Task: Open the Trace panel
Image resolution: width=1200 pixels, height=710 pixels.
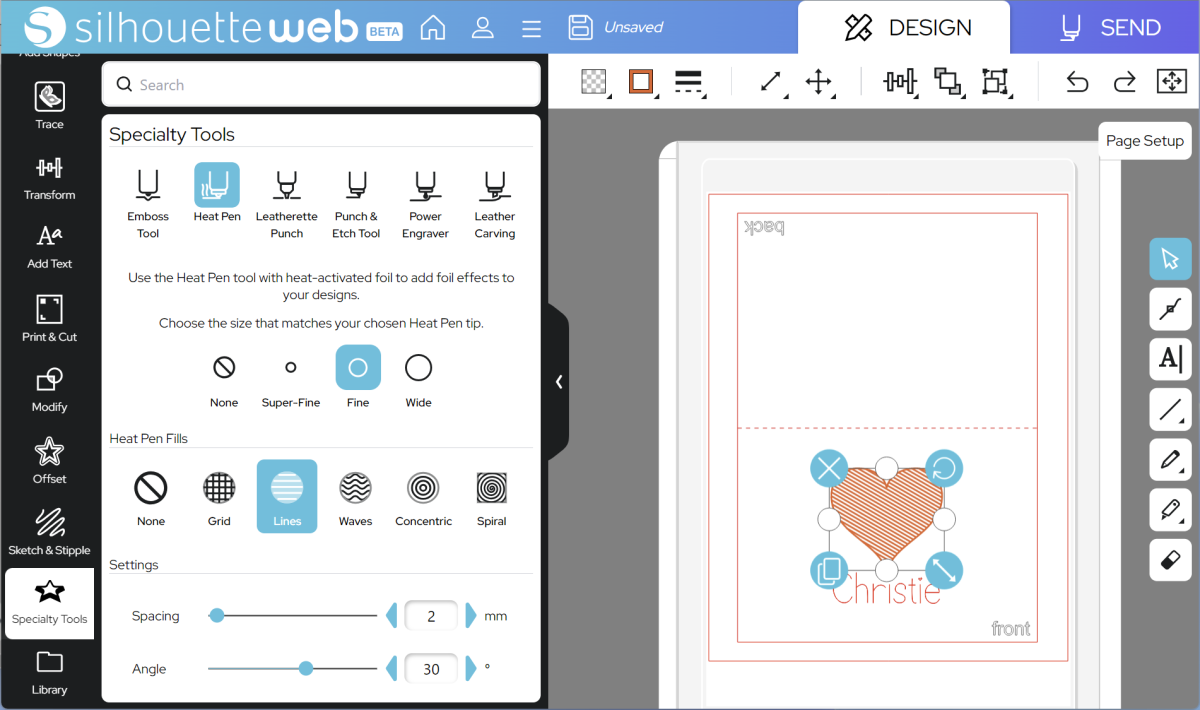Action: [49, 106]
